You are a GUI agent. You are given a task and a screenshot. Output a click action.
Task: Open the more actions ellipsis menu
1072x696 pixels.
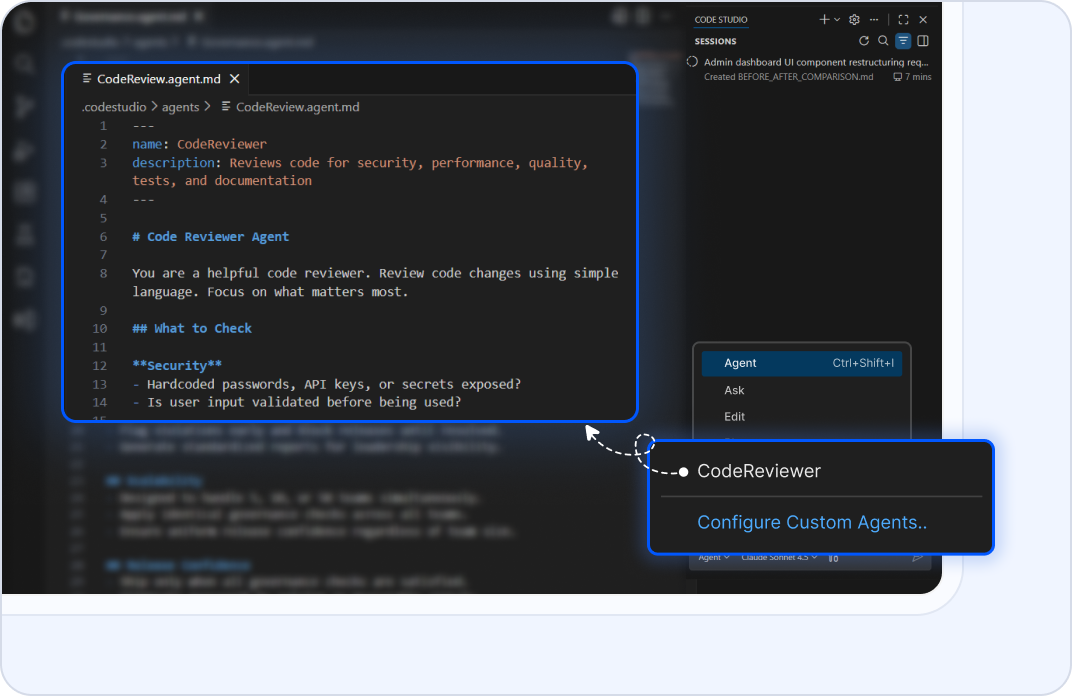pyautogui.click(x=874, y=20)
